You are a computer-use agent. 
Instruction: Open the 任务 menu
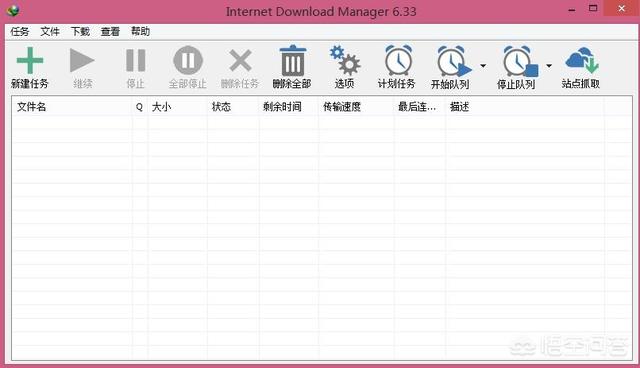(20, 31)
